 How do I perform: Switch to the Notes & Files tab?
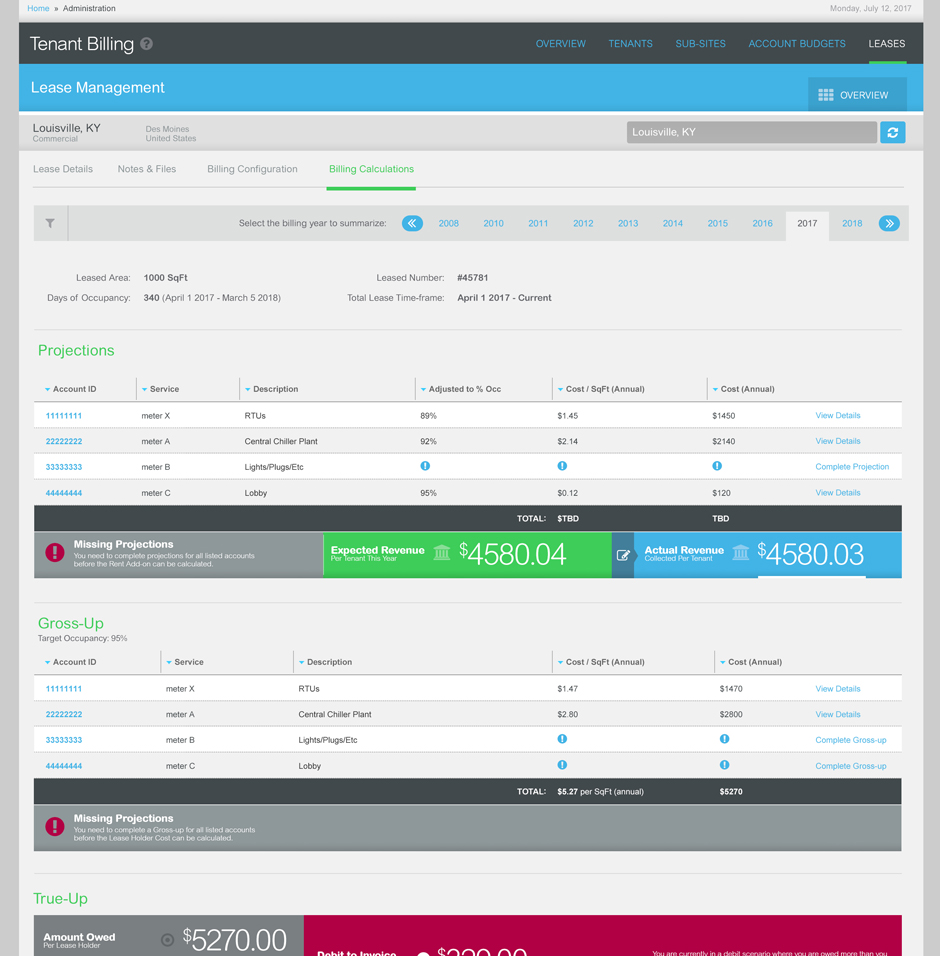pyautogui.click(x=147, y=169)
